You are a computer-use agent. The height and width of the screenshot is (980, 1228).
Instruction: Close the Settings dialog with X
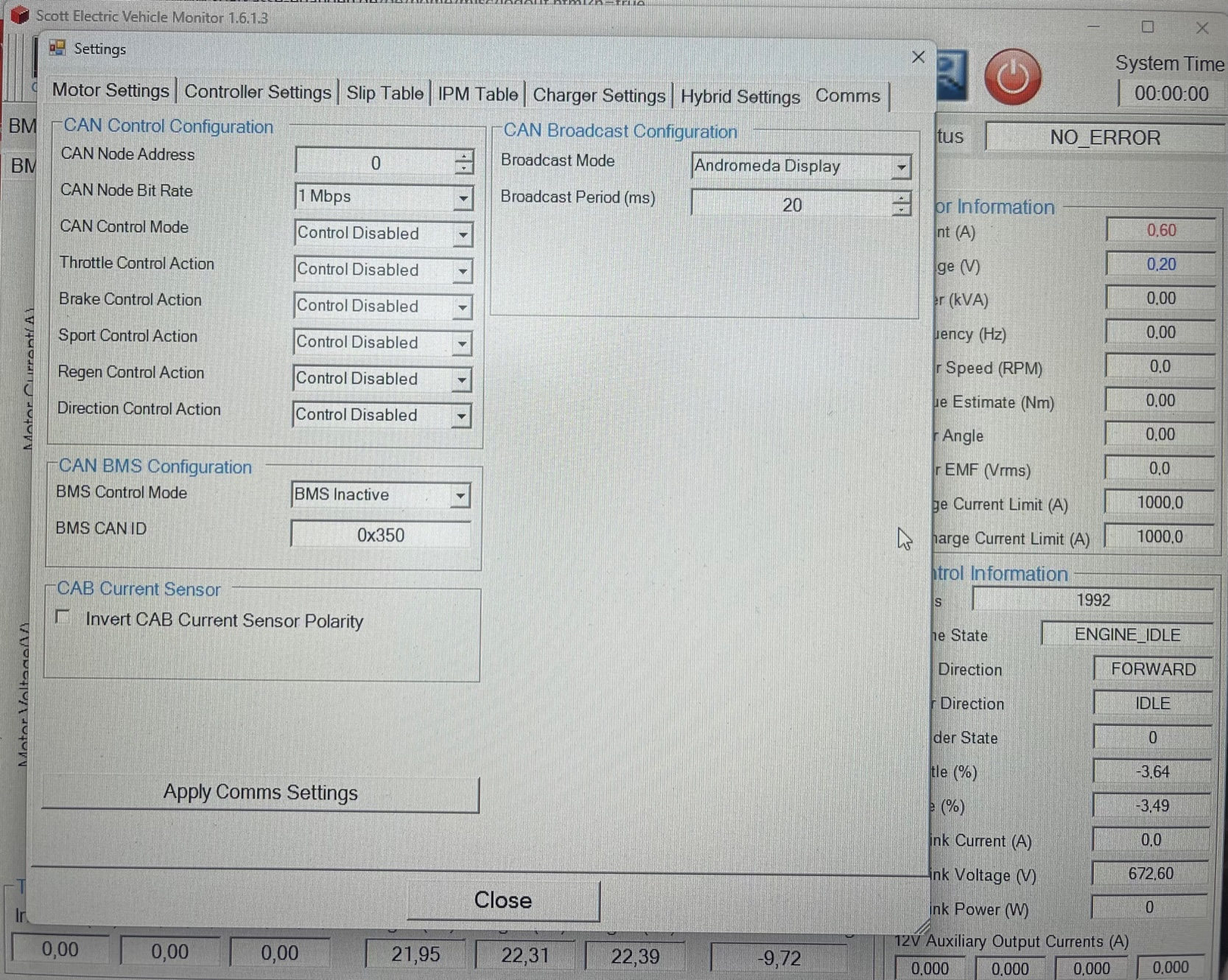click(918, 57)
